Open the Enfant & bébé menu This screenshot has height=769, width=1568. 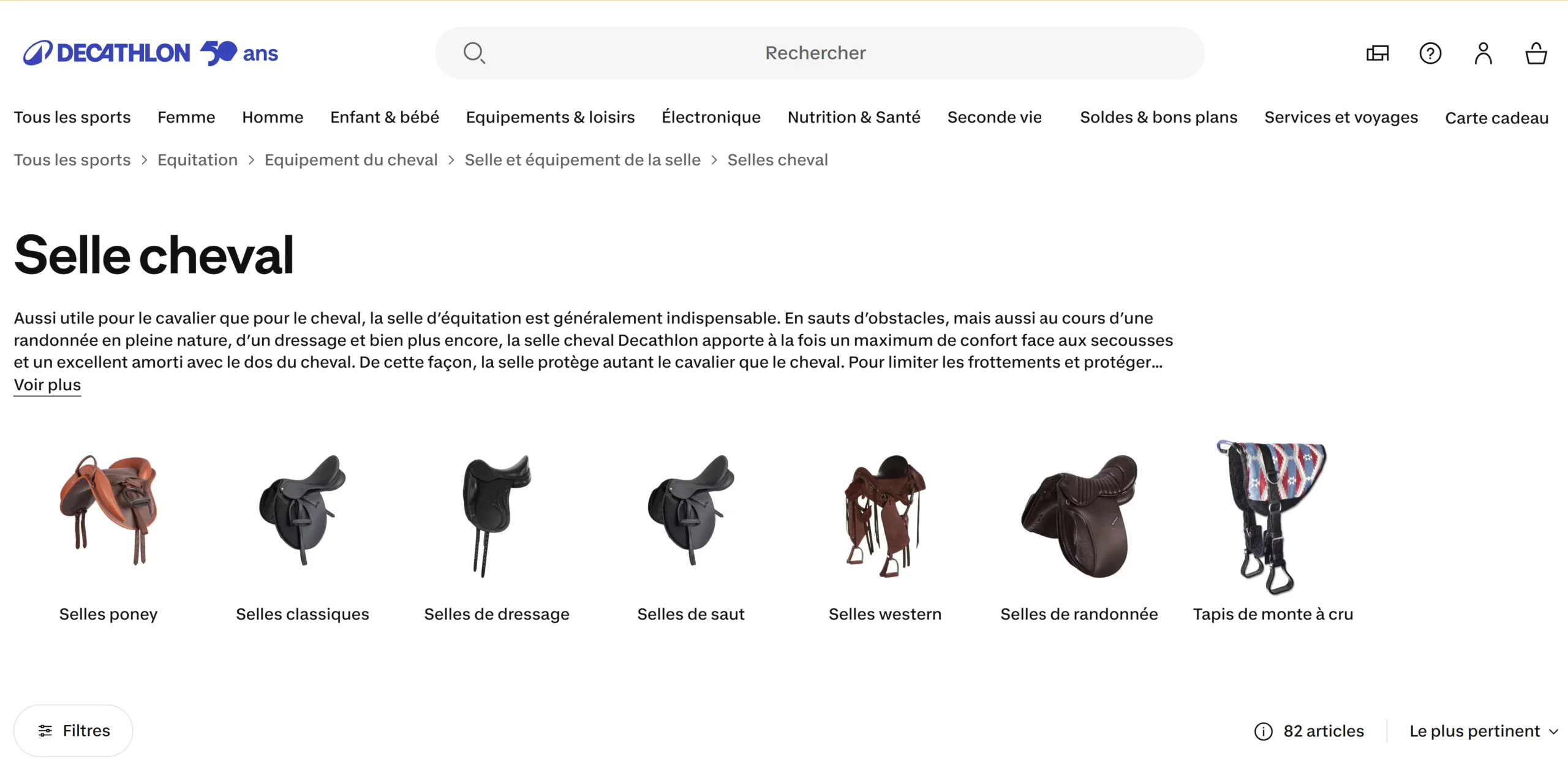point(385,117)
